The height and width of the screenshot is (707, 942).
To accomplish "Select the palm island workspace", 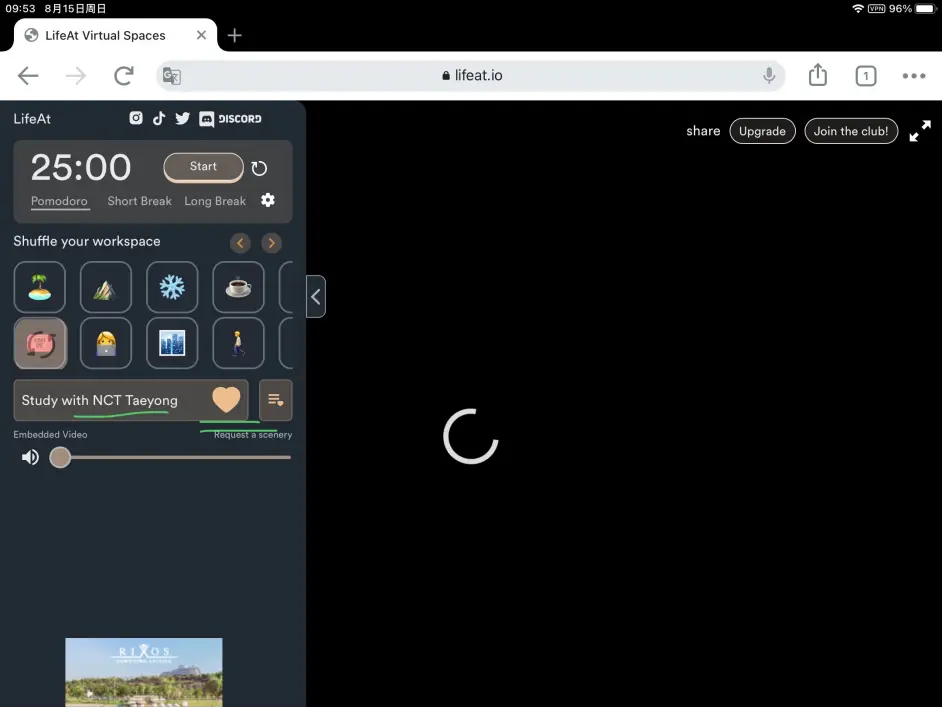I will [x=40, y=287].
